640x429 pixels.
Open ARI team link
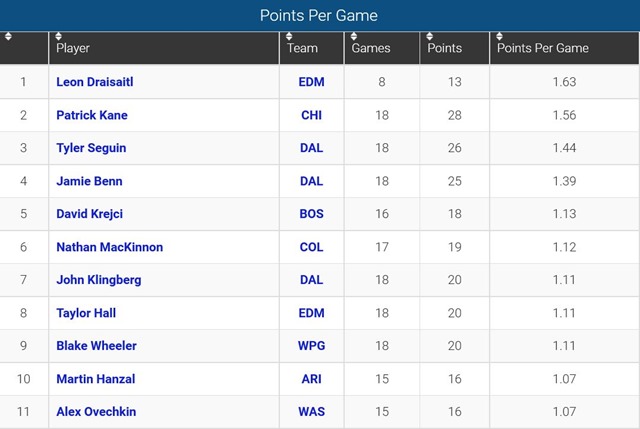coord(311,379)
